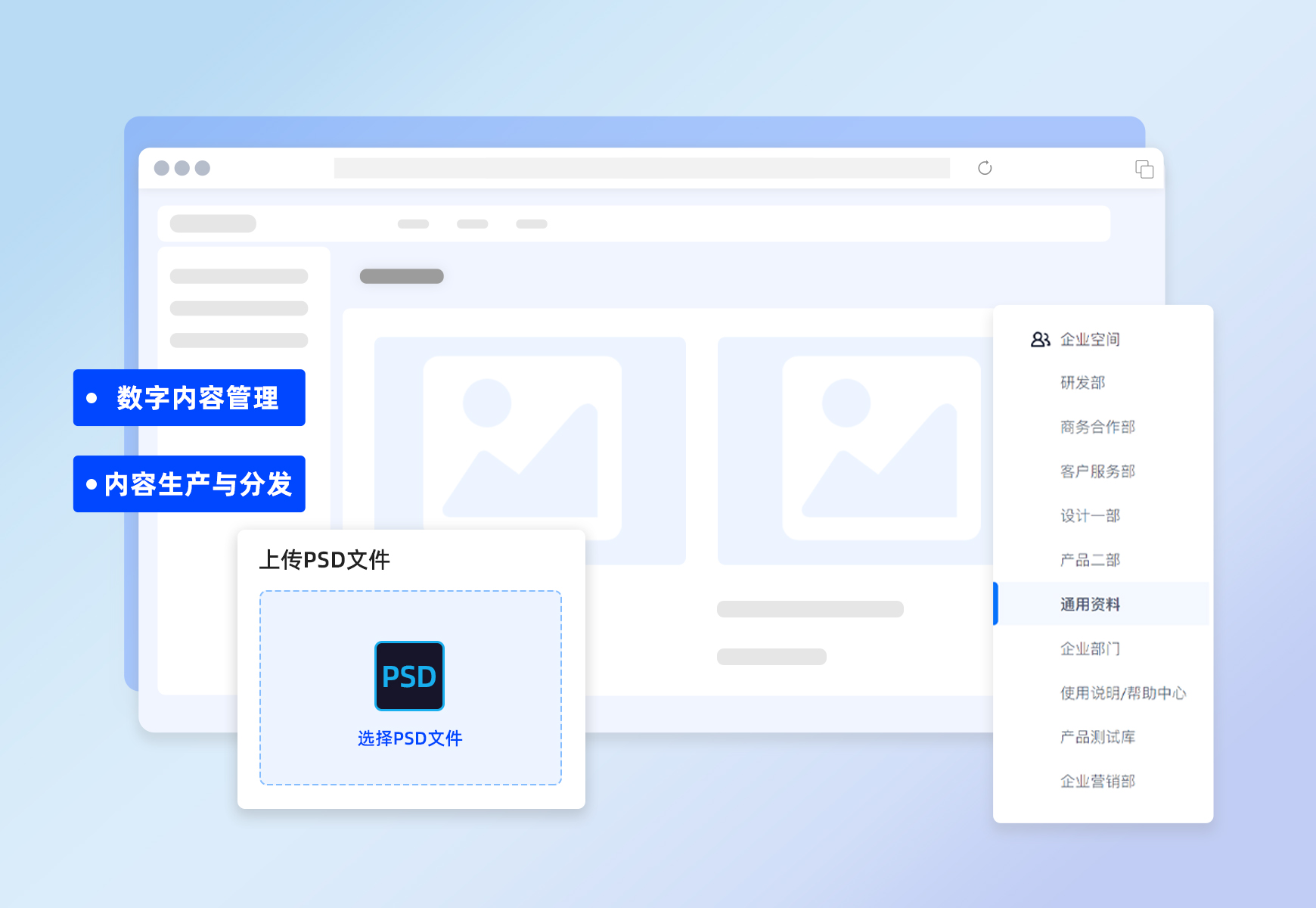Click the 数字内容管理 blue button
The width and height of the screenshot is (1316, 908).
click(189, 398)
